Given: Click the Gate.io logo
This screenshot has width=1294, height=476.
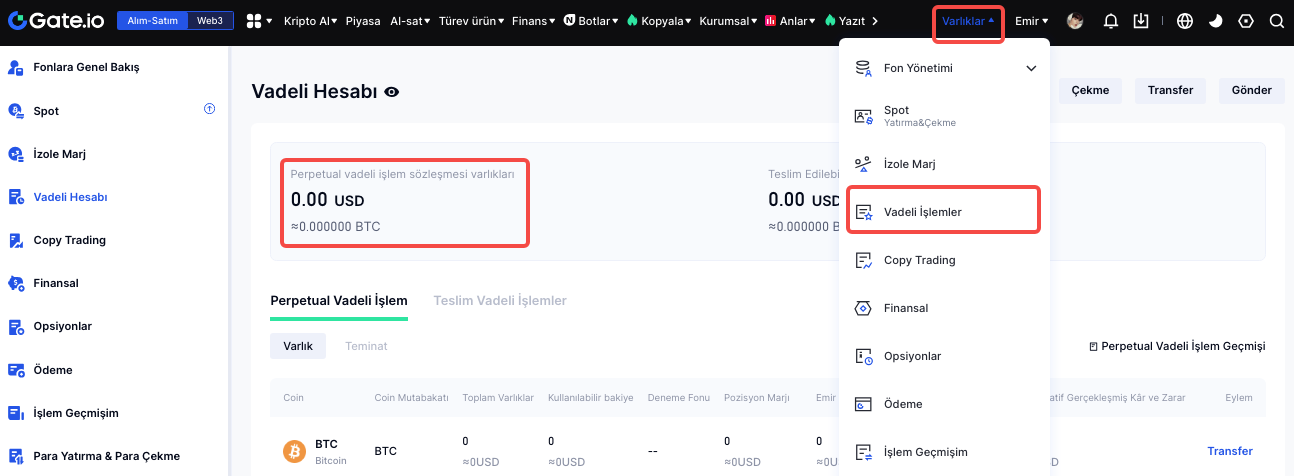Looking at the screenshot, I should point(54,21).
